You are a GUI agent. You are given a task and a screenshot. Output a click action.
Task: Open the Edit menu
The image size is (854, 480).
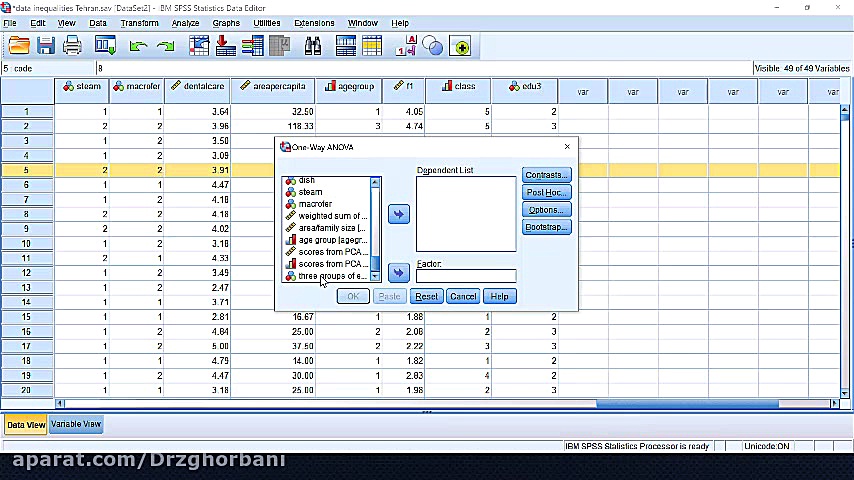[38, 23]
